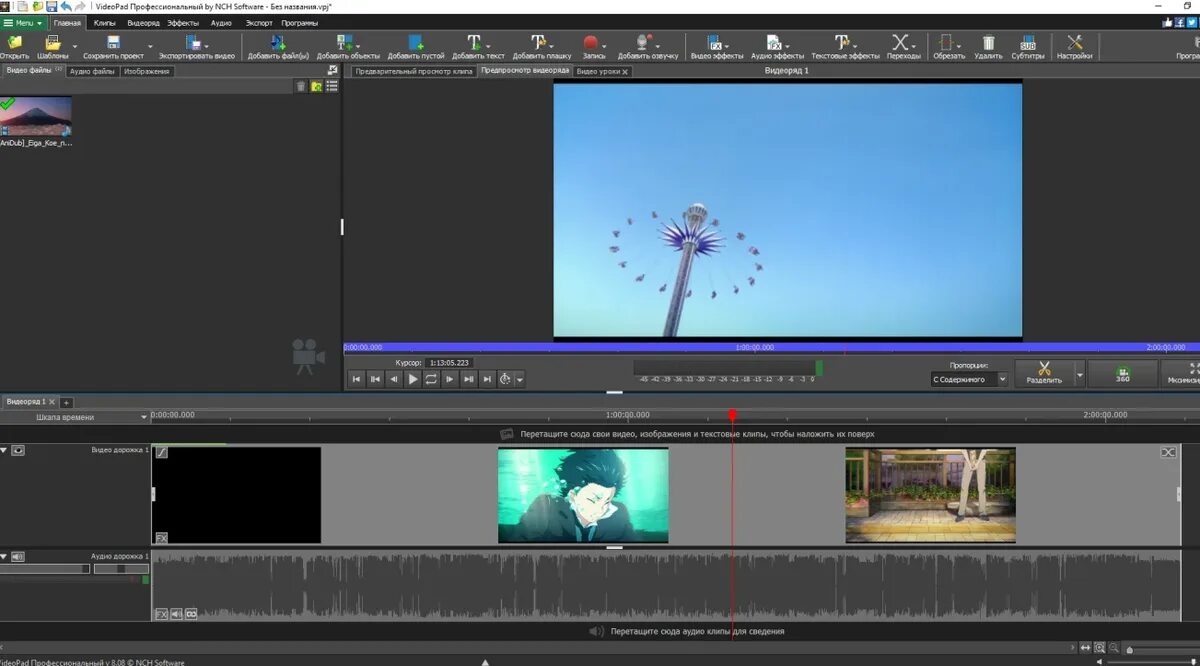
Task: Click the Обрезать trim icon
Action: [946, 43]
